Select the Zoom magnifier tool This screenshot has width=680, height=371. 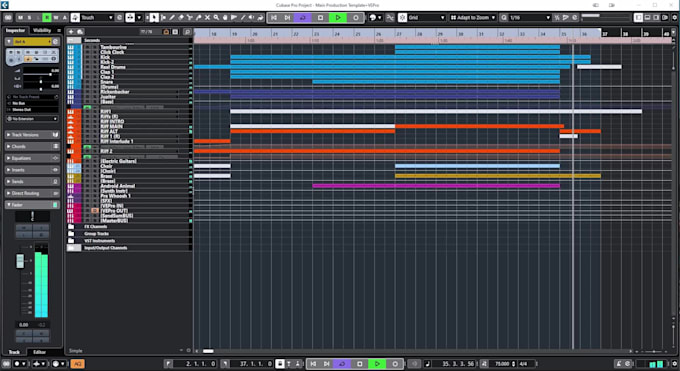(216, 17)
